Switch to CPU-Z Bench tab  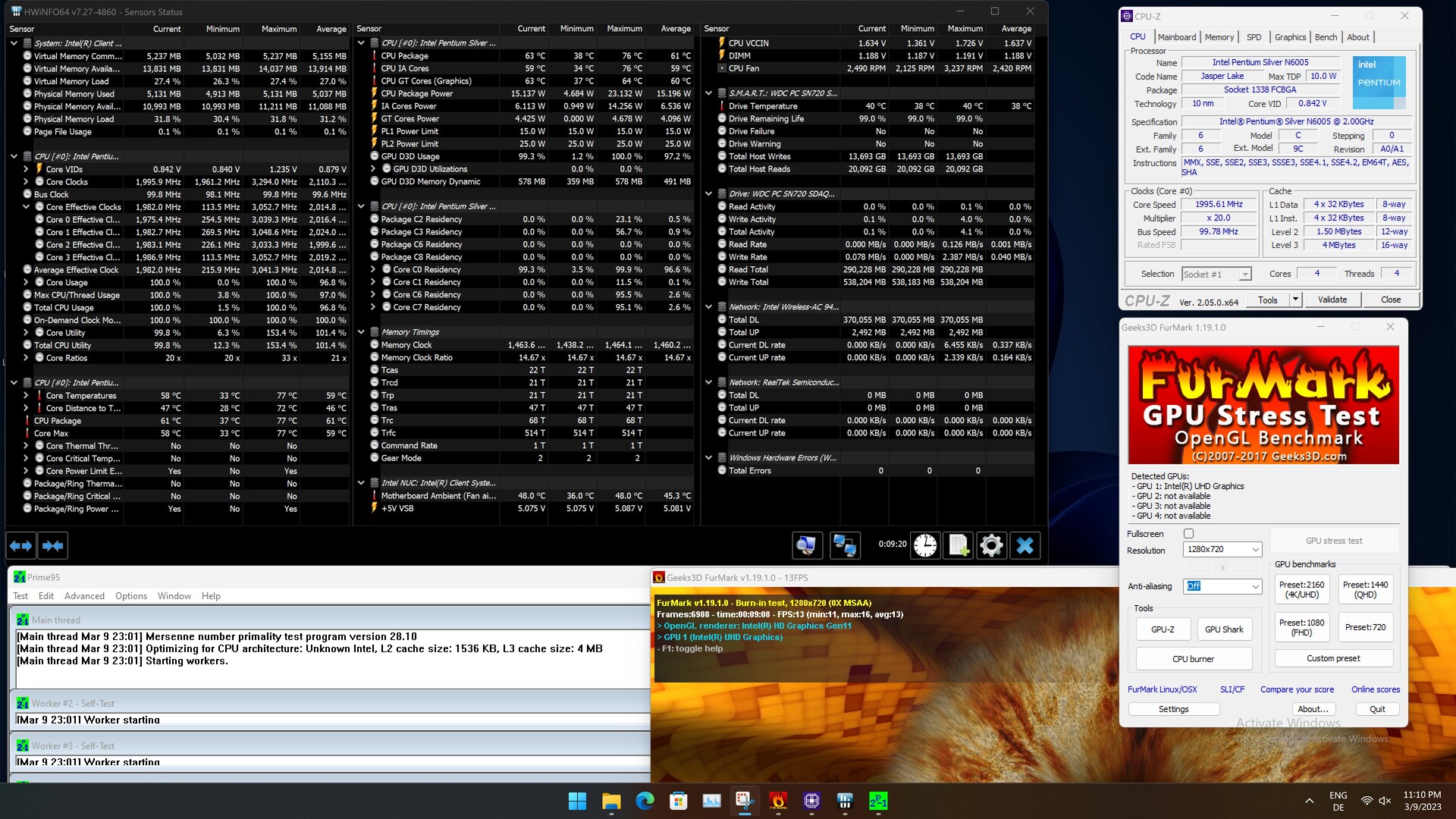click(1326, 37)
